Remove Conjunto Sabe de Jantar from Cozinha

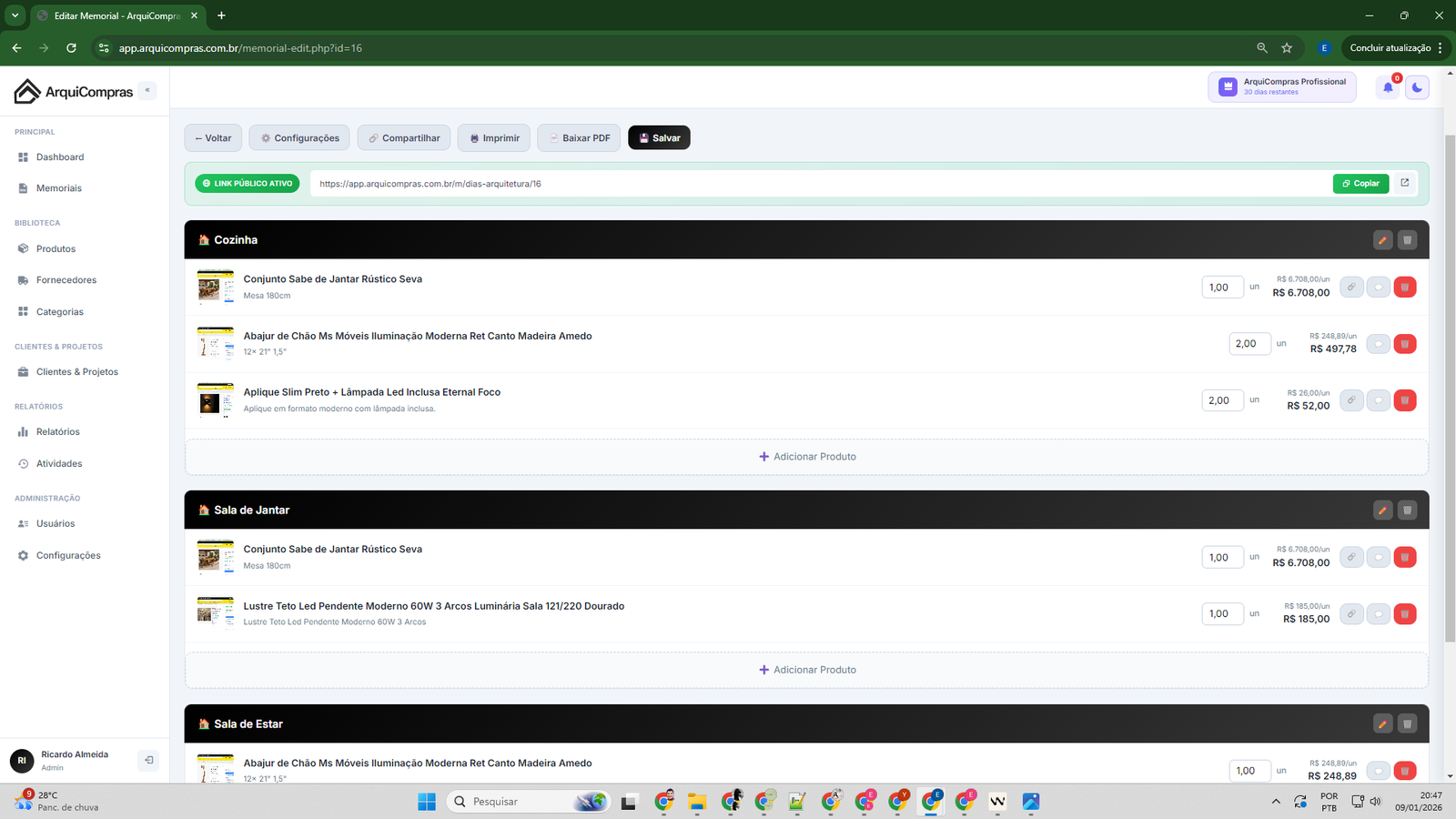pos(1404,288)
